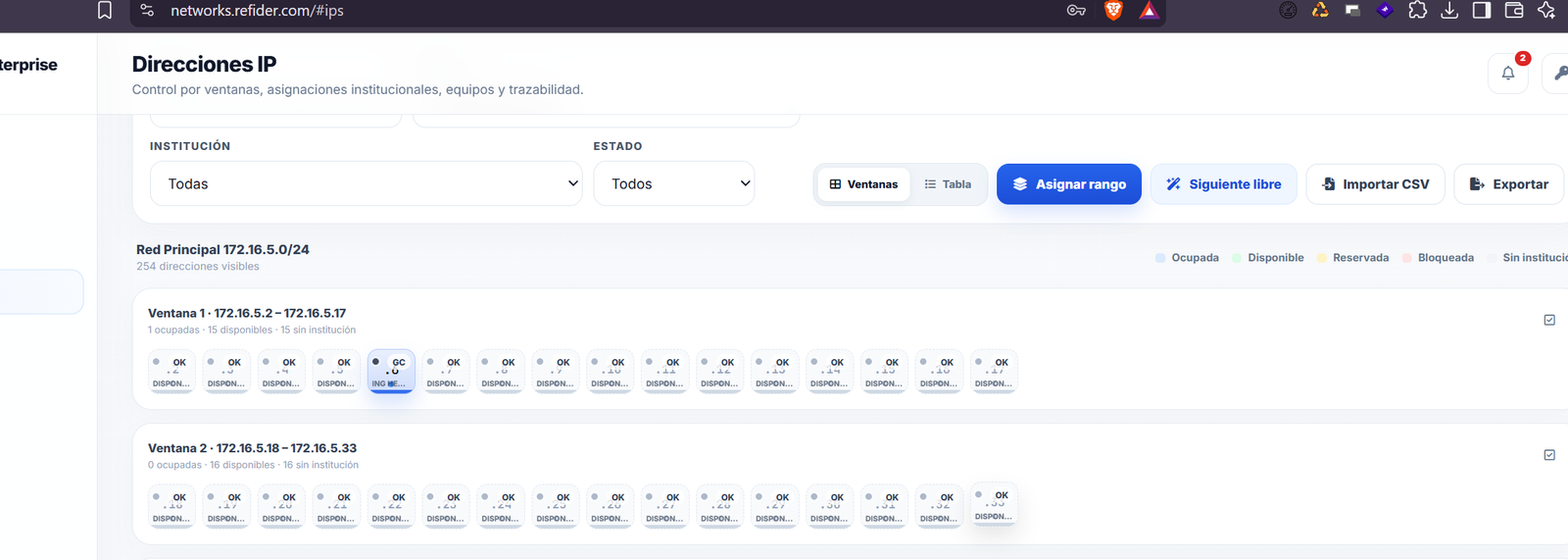
Task: Select IP tile .4 in Ventana 1
Action: pyautogui.click(x=281, y=372)
